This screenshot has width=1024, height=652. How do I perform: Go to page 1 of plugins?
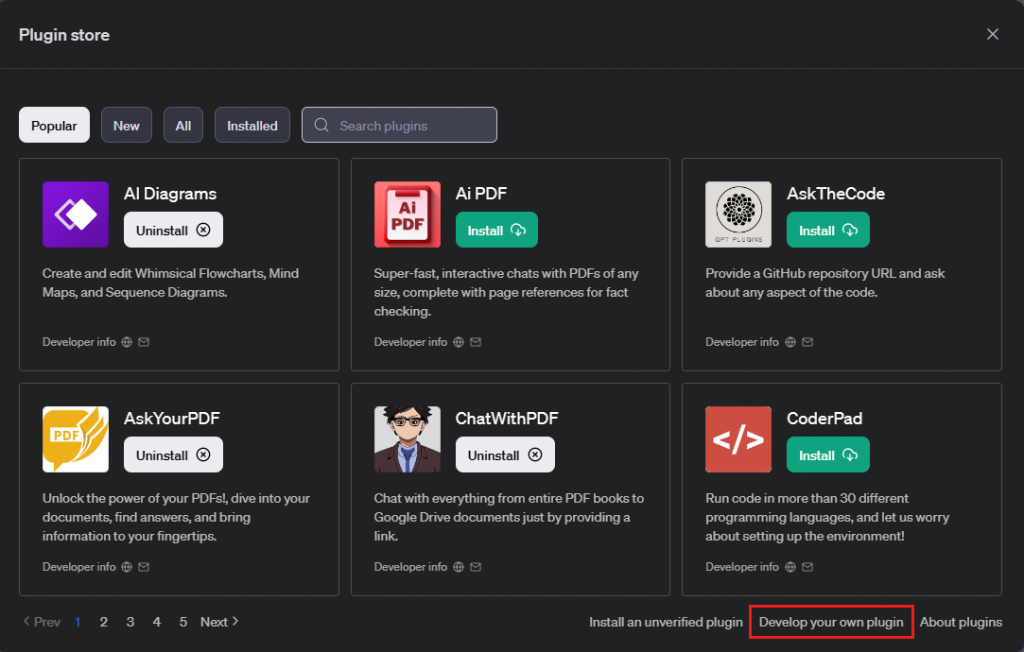click(x=78, y=622)
